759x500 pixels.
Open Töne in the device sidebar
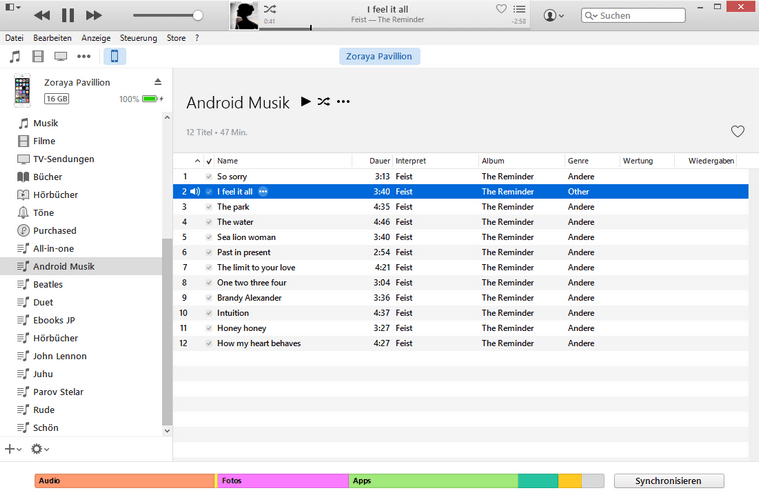[x=43, y=212]
